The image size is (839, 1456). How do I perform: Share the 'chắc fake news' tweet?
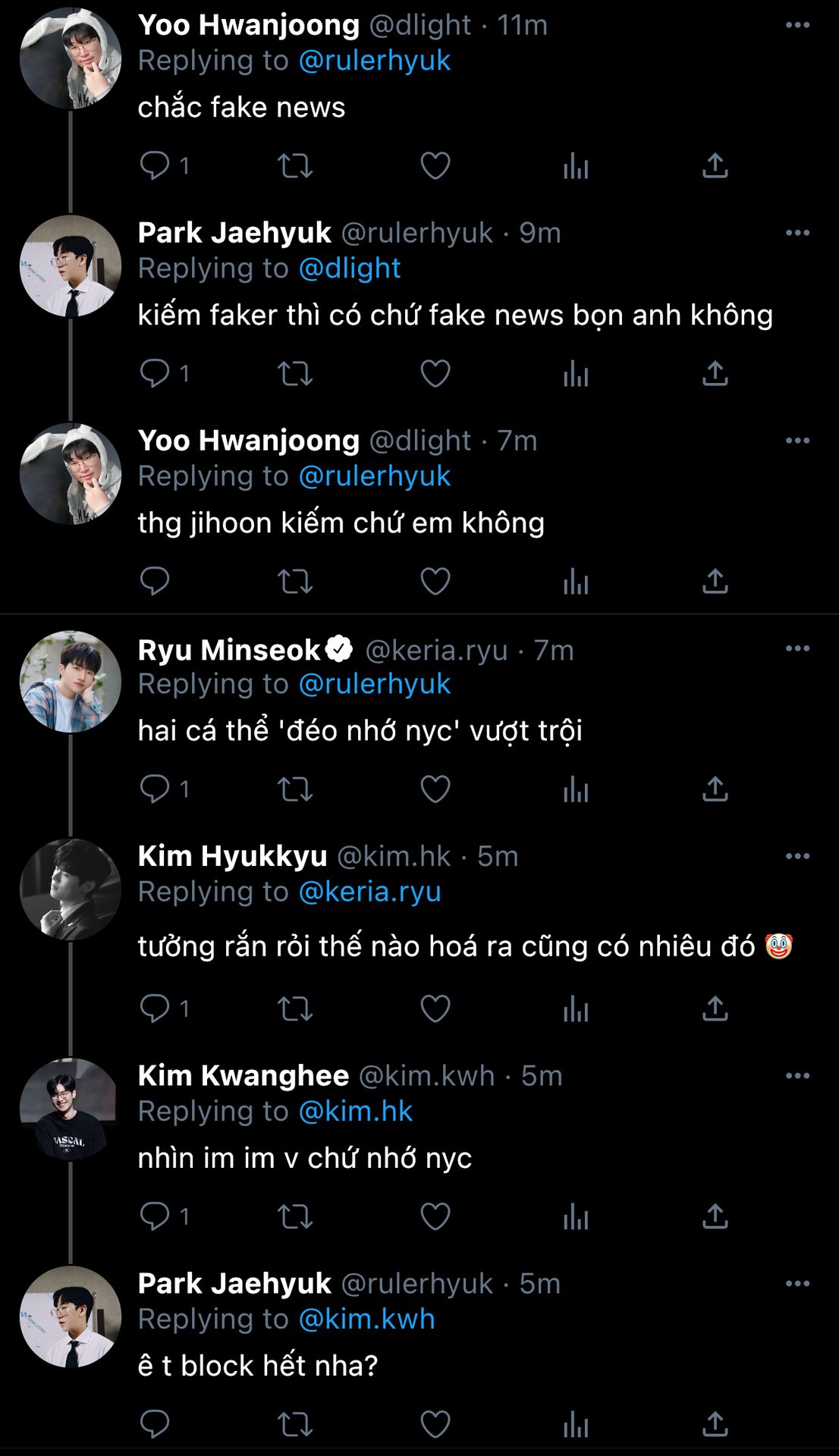715,165
